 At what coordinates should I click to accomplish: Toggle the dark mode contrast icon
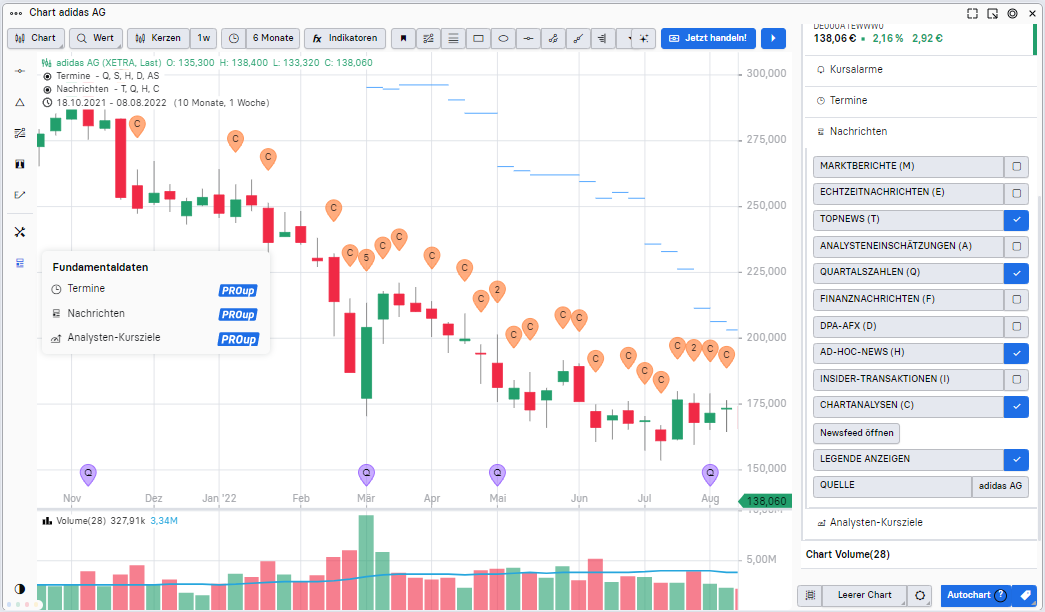coord(20,589)
